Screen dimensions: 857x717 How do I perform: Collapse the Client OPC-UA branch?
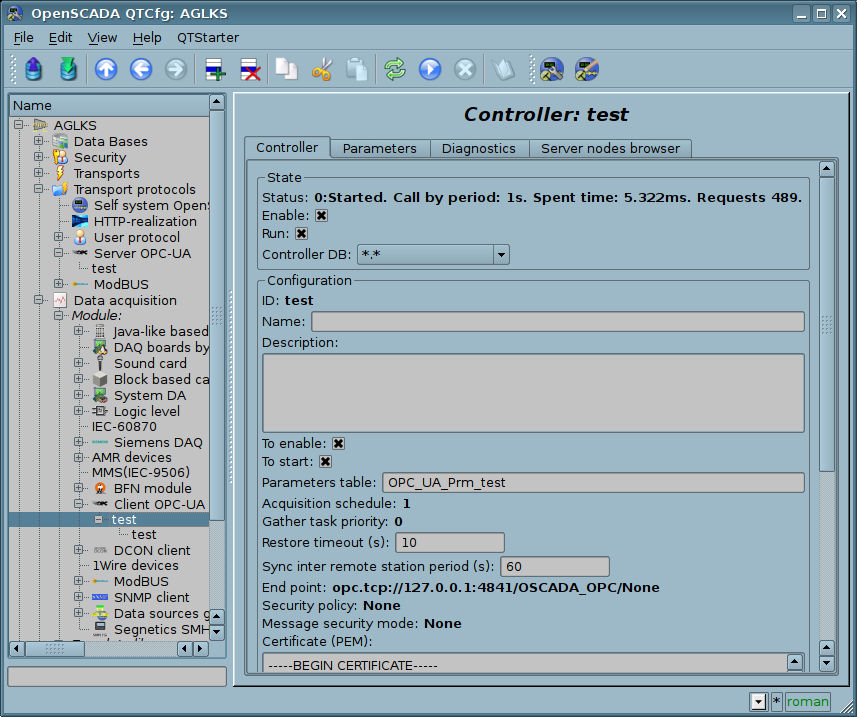[x=79, y=504]
